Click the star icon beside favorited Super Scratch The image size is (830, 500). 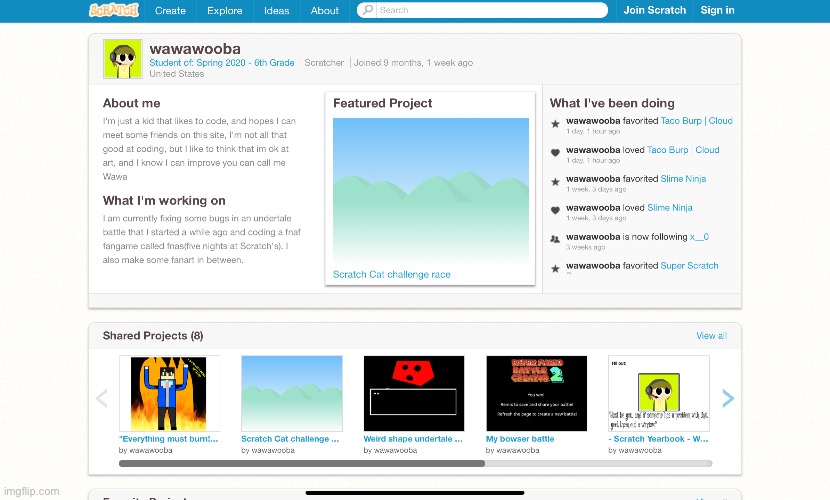555,269
